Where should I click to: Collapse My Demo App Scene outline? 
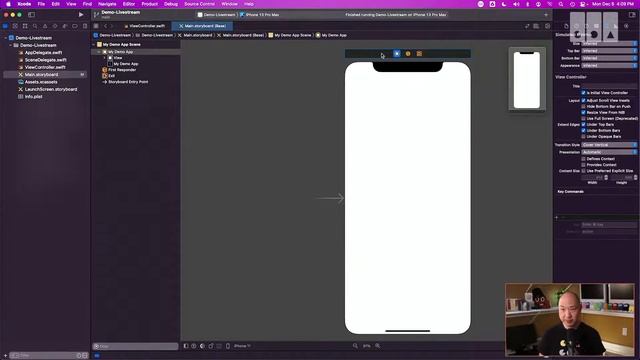[94, 44]
